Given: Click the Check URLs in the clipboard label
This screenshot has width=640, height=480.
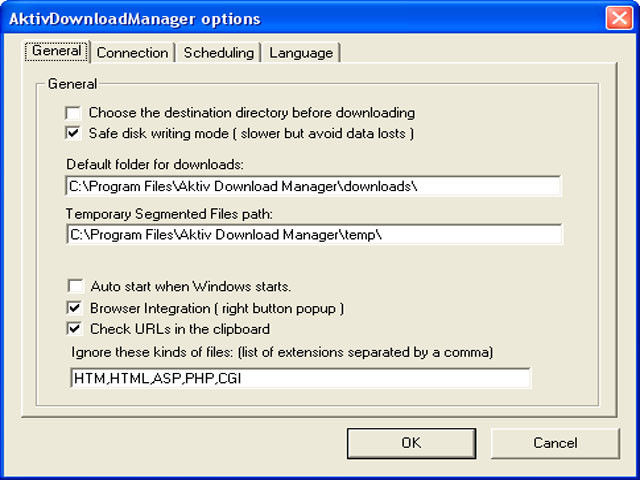Looking at the screenshot, I should pos(180,329).
